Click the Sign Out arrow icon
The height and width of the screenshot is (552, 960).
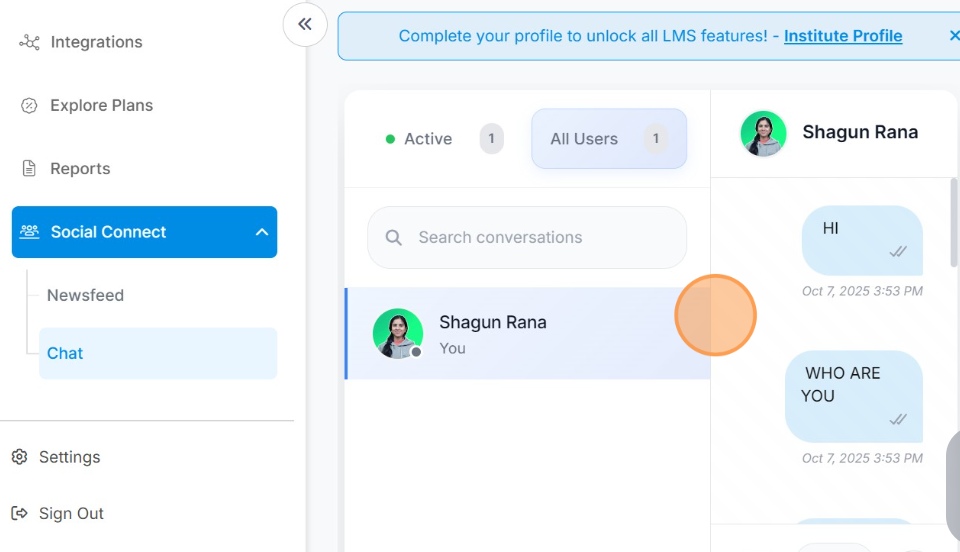pyautogui.click(x=19, y=513)
